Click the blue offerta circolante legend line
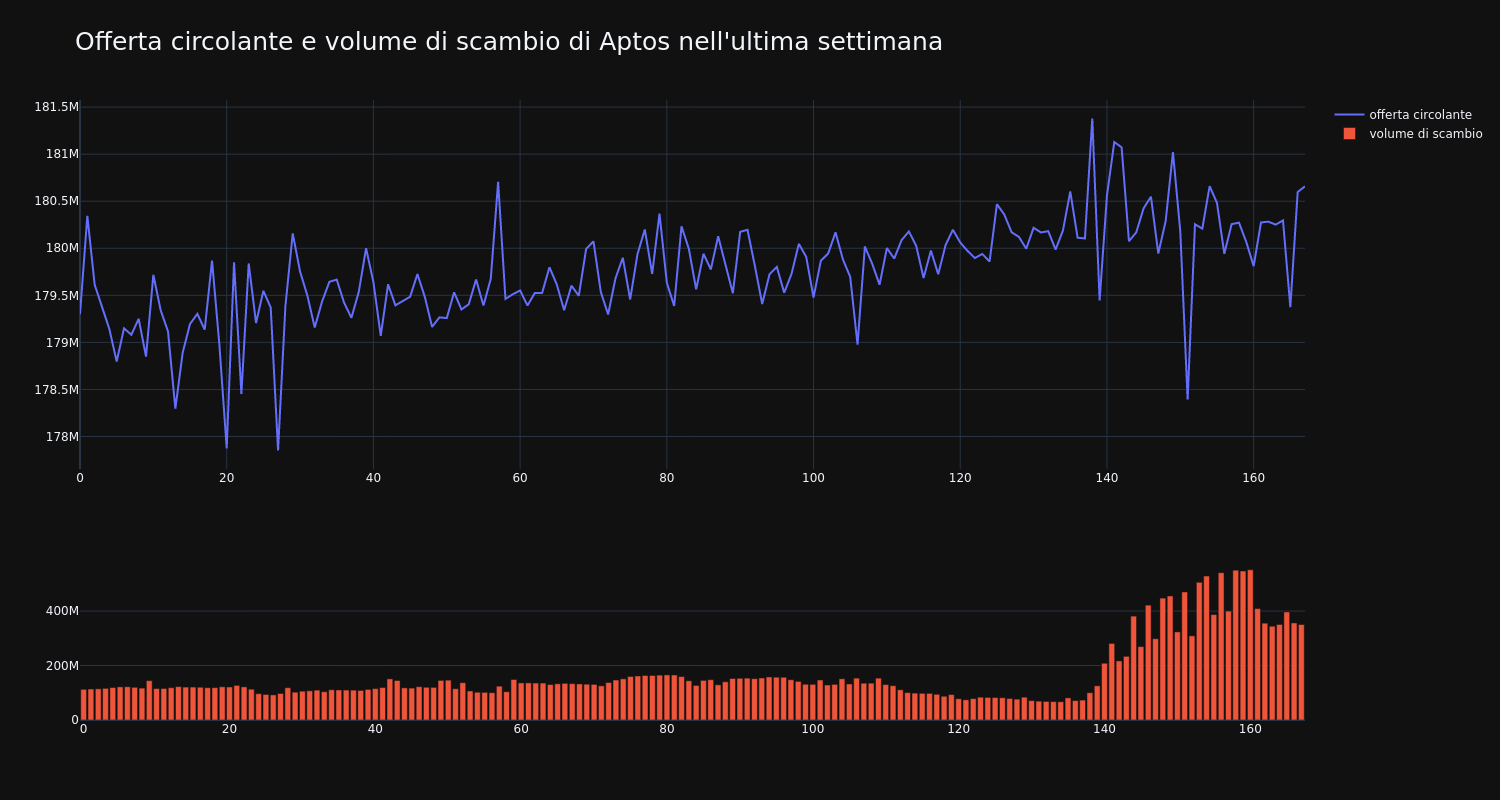This screenshot has width=1500, height=800. [x=1349, y=115]
